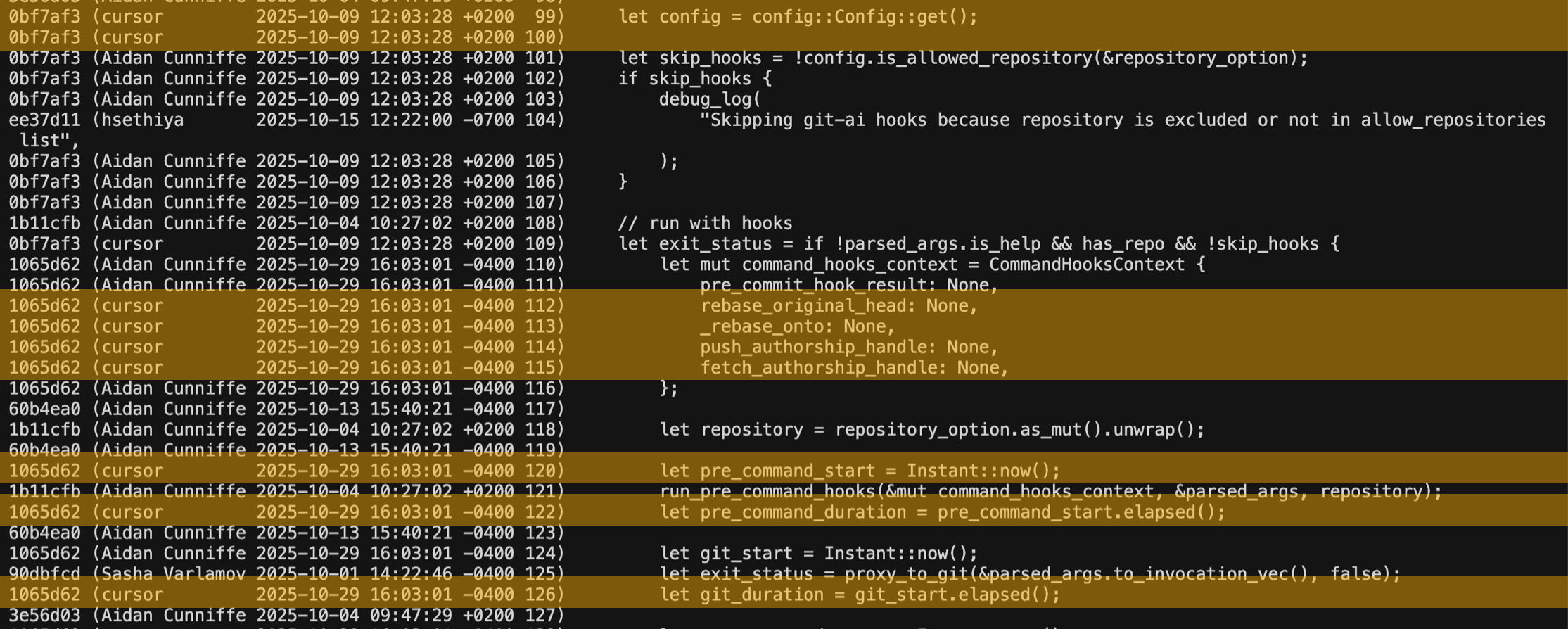
Task: Click the highlighted _rebase_onto: None line
Action: [797, 326]
